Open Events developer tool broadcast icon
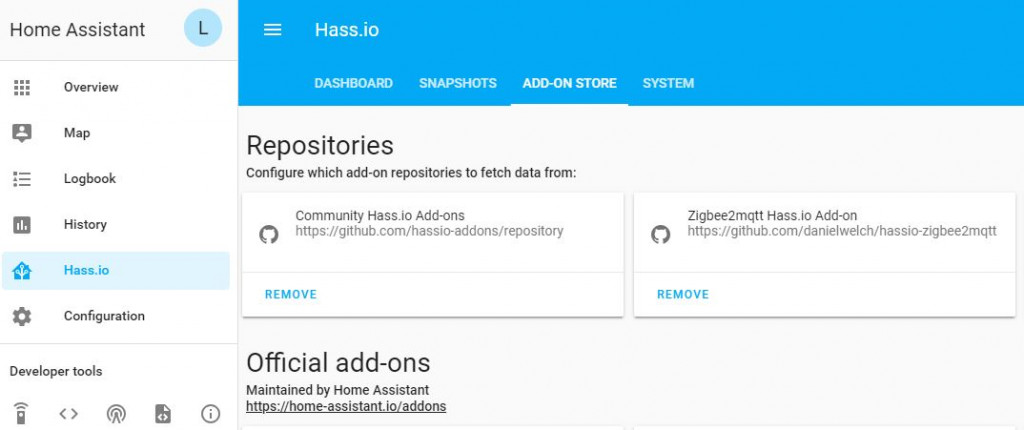Screen dimensions: 1024x430 (116, 413)
